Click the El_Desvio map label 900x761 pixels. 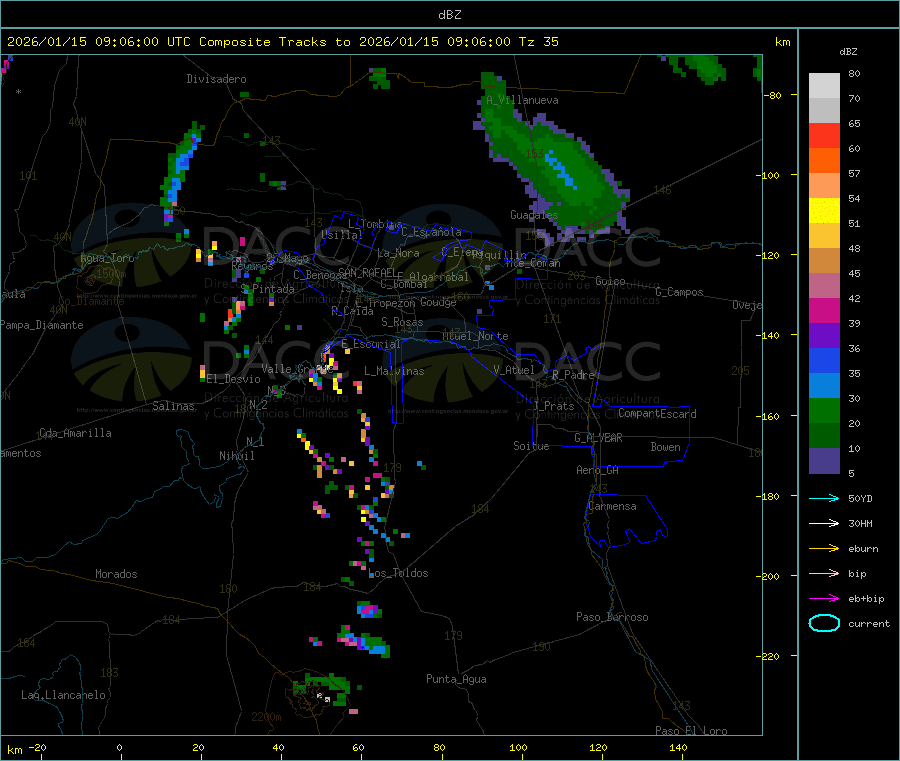tap(234, 379)
